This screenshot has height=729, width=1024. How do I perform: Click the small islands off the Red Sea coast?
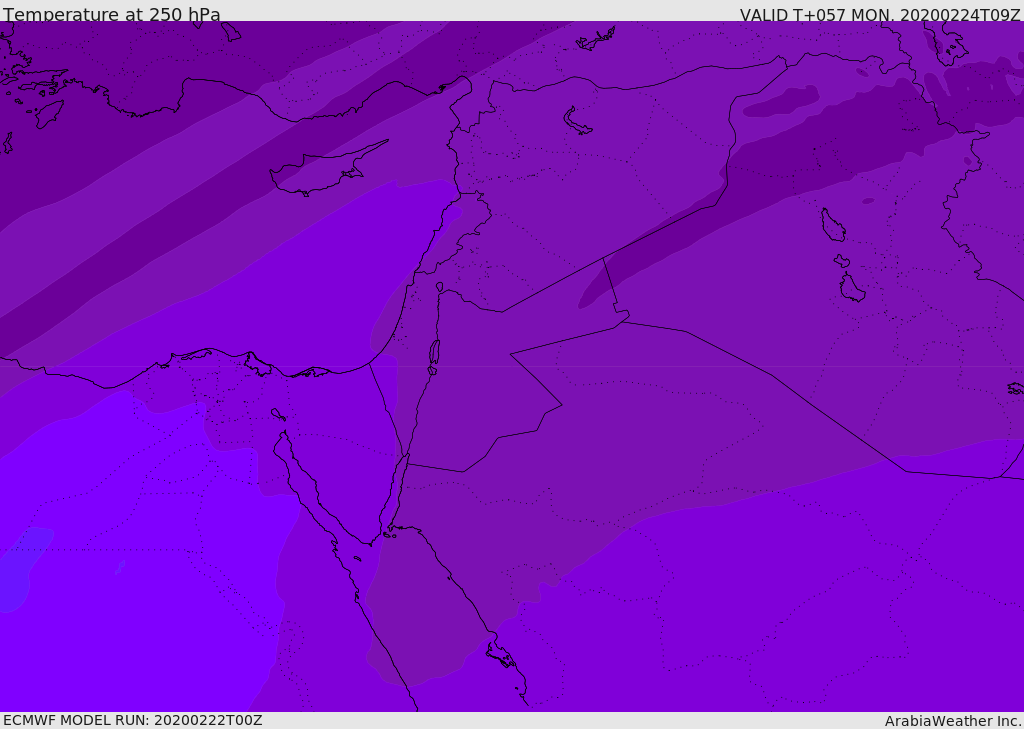(500, 655)
